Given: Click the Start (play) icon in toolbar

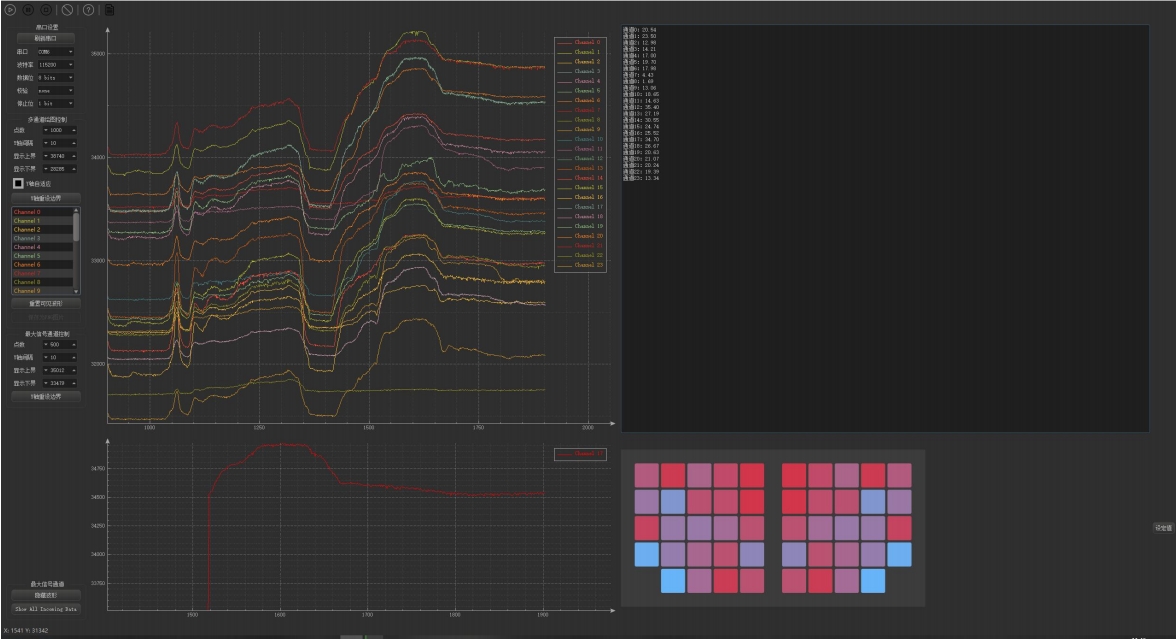Looking at the screenshot, I should point(10,10).
